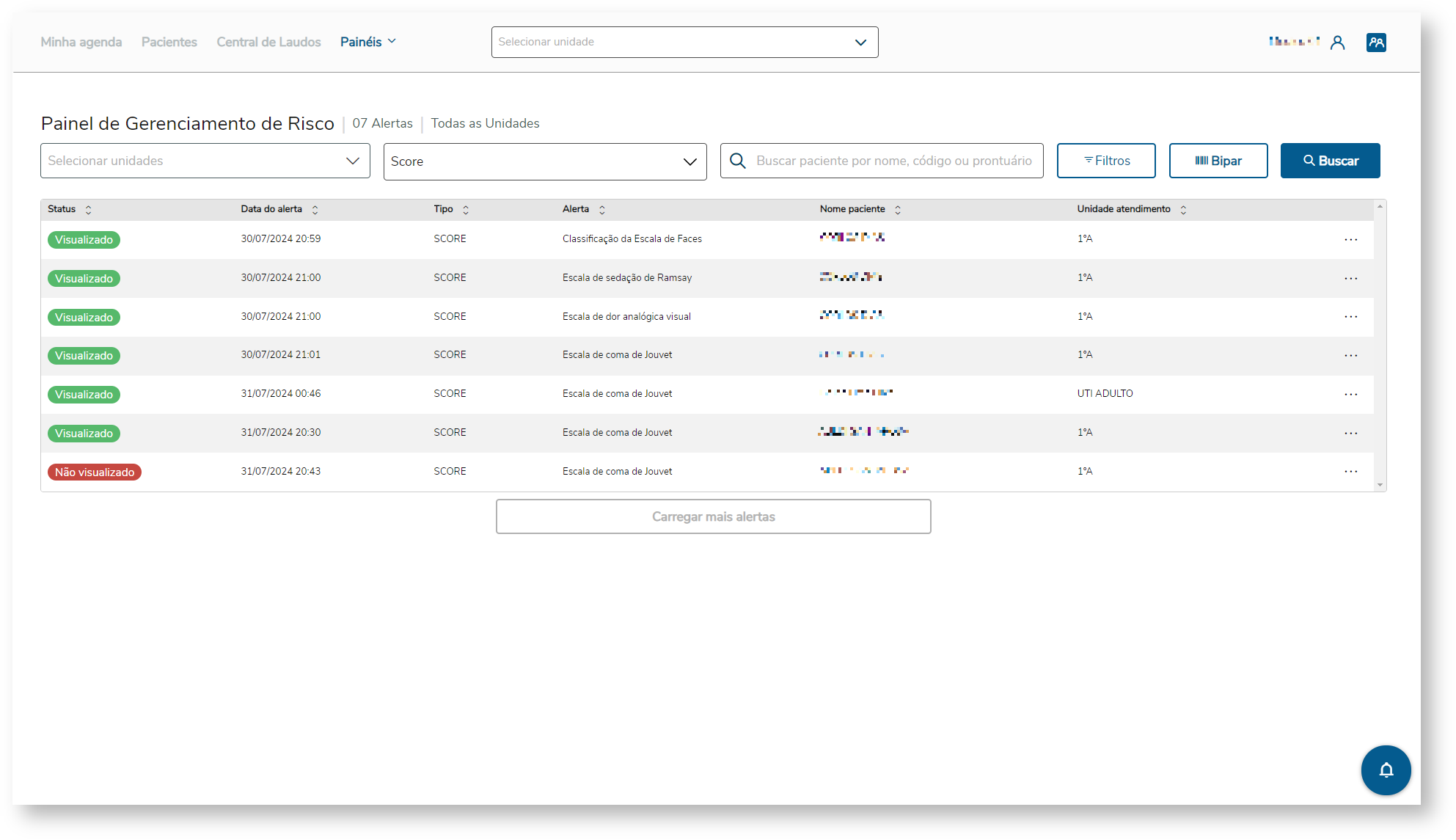Image resolution: width=1456 pixels, height=840 pixels.
Task: Open the Score type dropdown
Action: pos(544,161)
